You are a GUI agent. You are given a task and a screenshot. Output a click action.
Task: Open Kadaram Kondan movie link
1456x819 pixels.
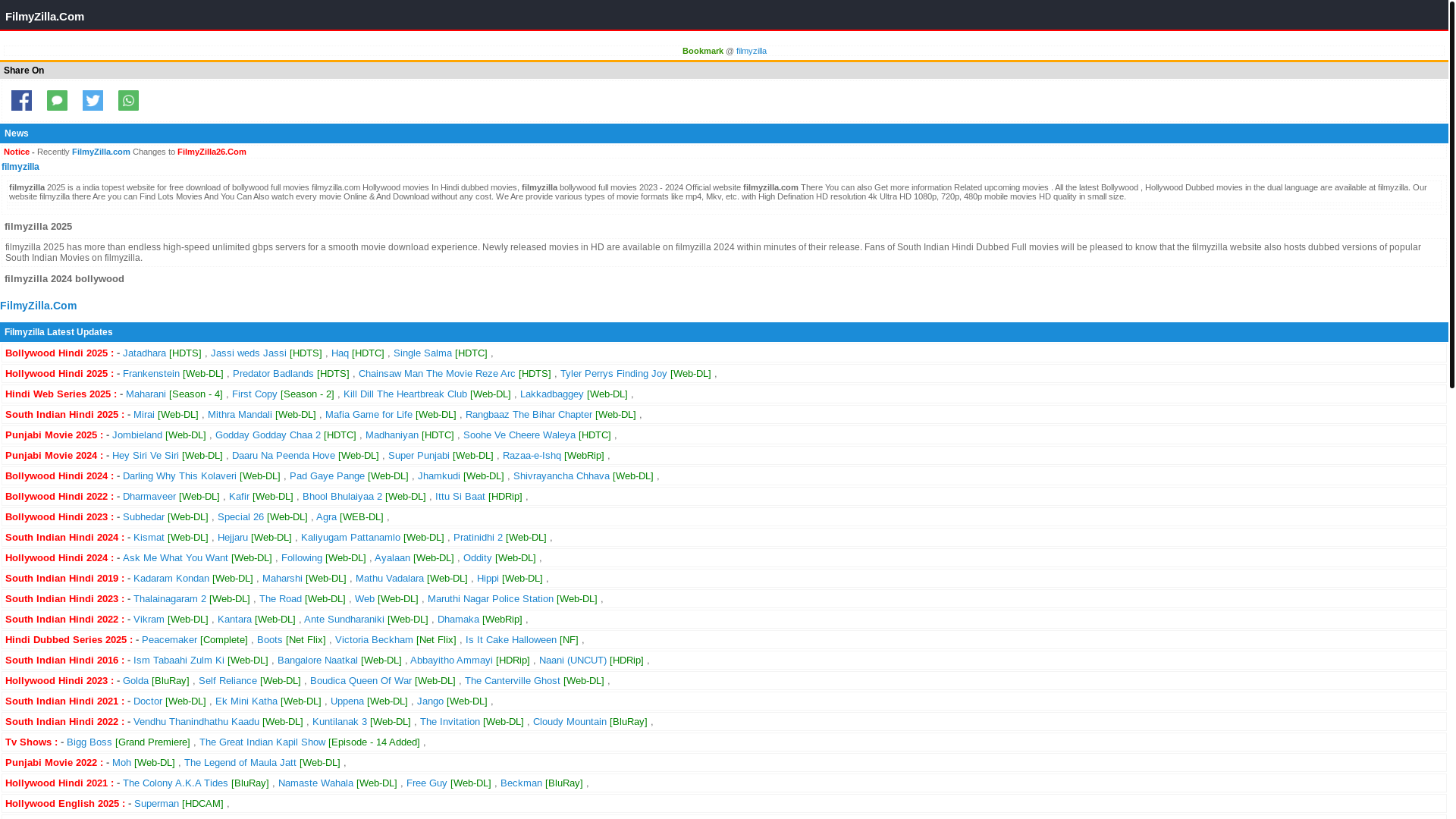pos(171,579)
